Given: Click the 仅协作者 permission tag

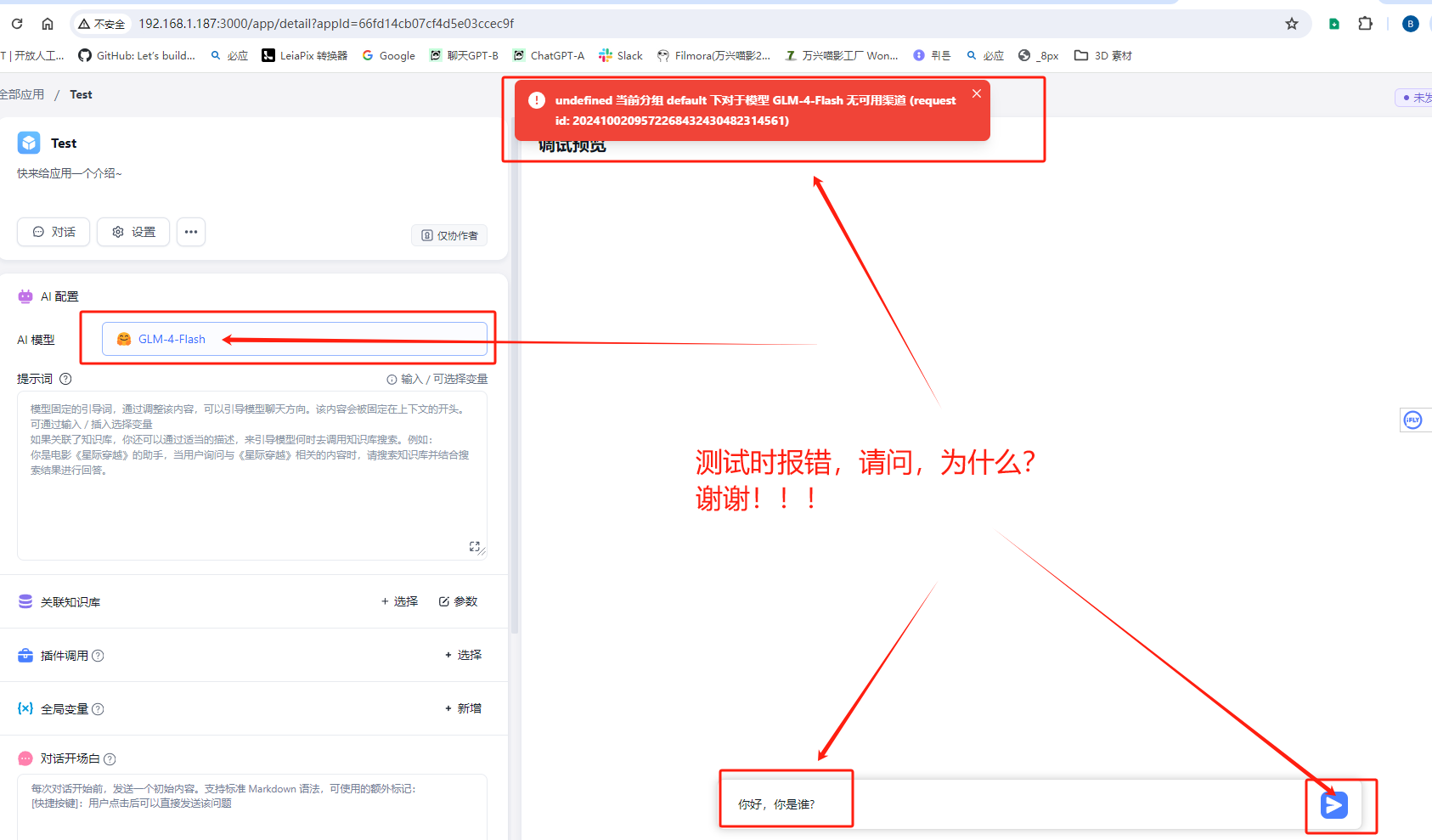Looking at the screenshot, I should pos(449,235).
